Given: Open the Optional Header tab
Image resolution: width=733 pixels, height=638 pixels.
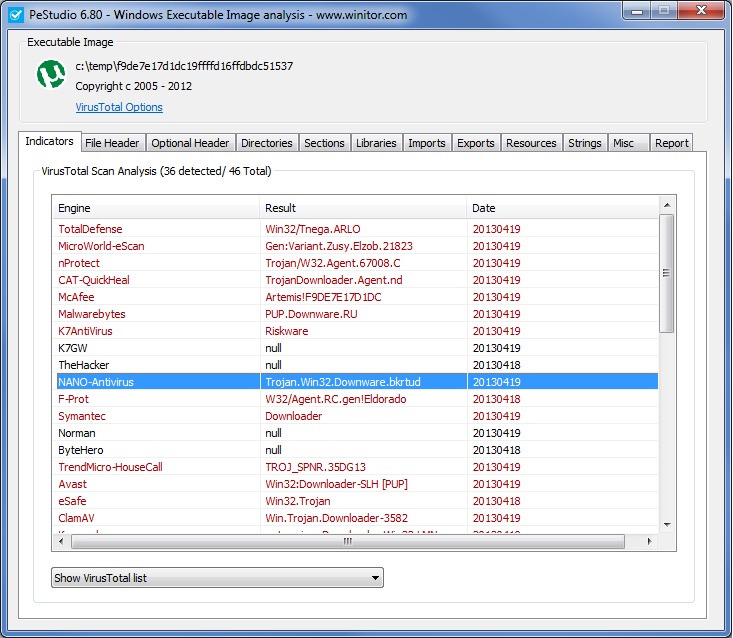Looking at the screenshot, I should (190, 143).
